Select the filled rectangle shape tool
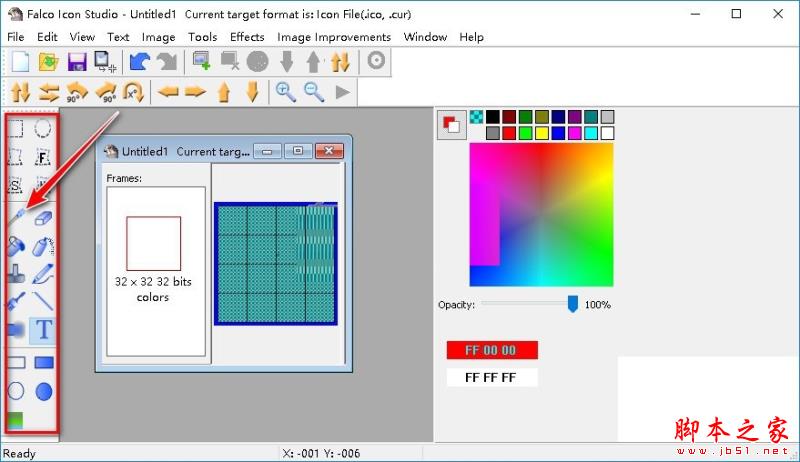 click(x=44, y=363)
